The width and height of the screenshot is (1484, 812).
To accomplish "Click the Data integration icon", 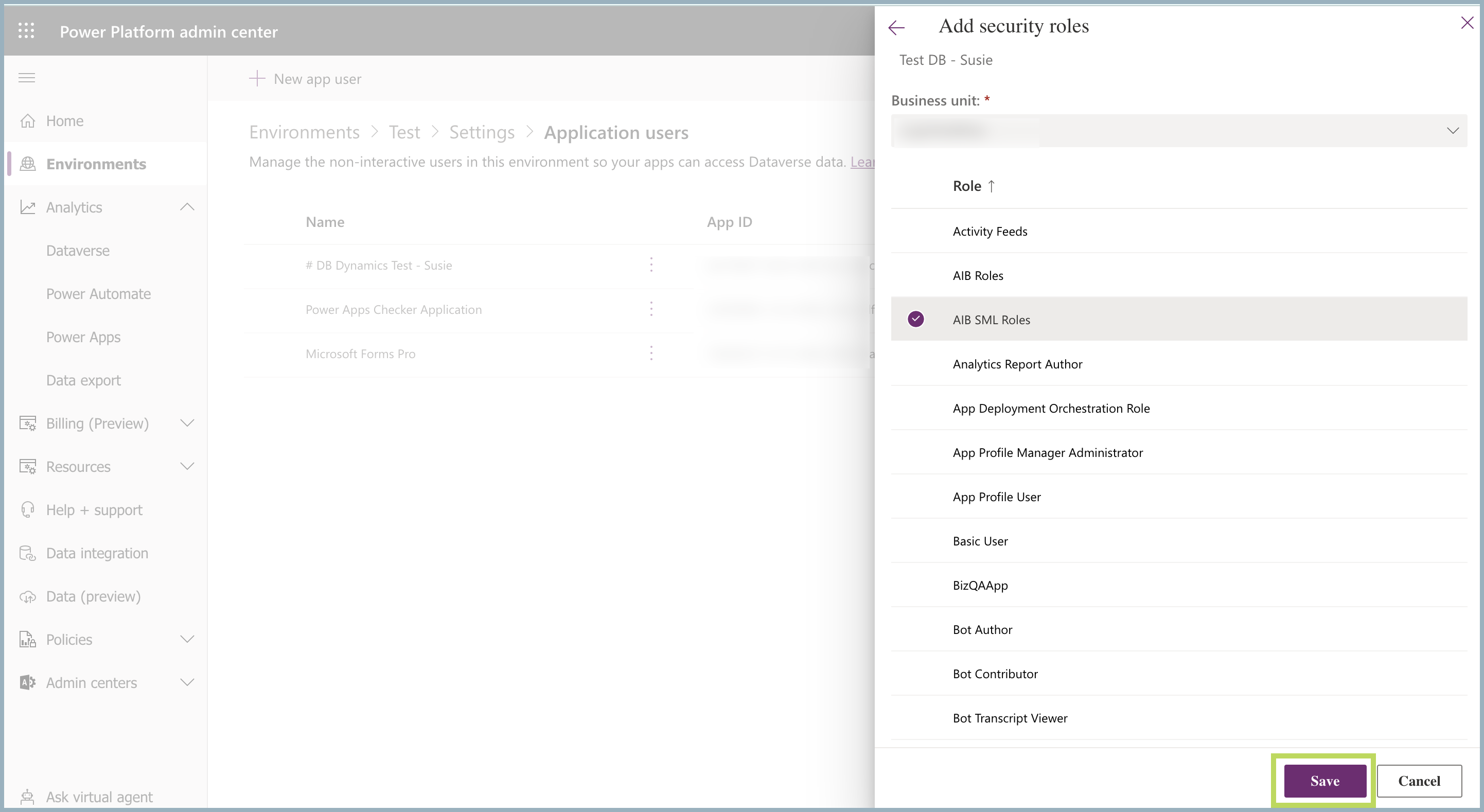I will click(x=27, y=553).
